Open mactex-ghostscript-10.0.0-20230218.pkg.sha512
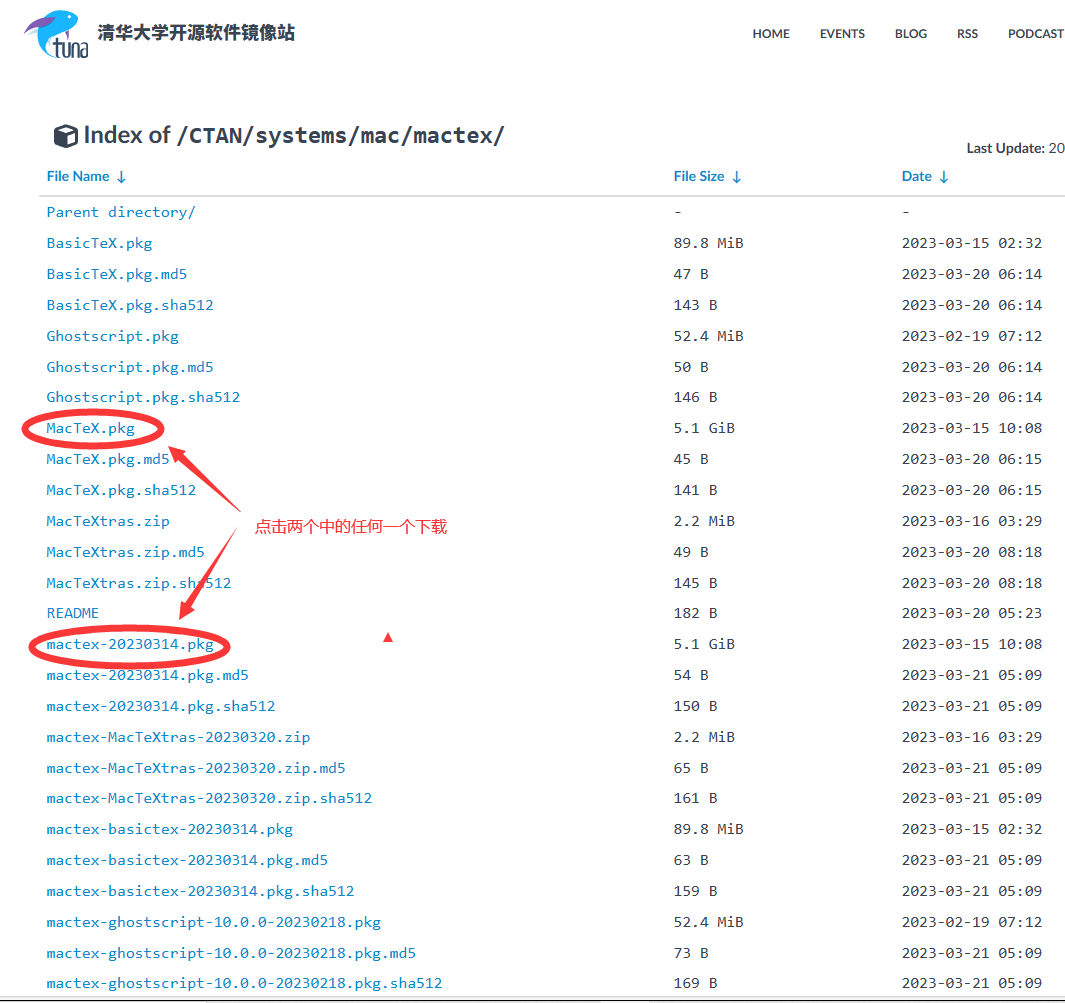This screenshot has width=1065, height=1003. point(245,983)
